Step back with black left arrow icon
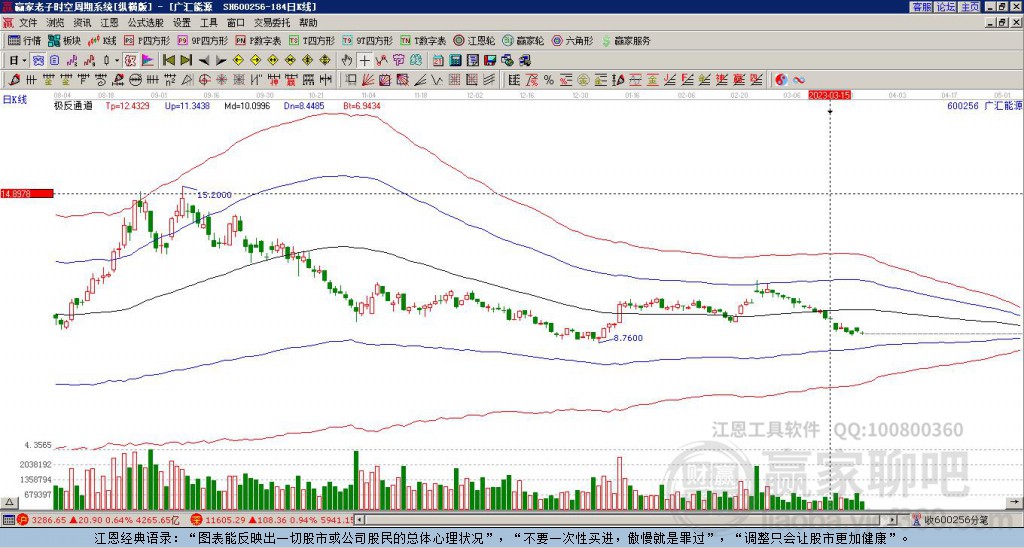 click(204, 61)
